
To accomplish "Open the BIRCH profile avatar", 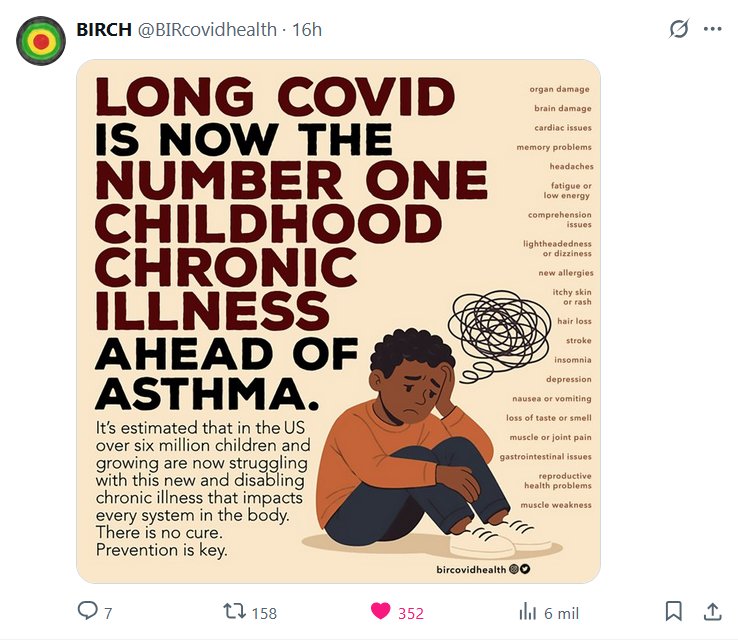I will pos(40,39).
